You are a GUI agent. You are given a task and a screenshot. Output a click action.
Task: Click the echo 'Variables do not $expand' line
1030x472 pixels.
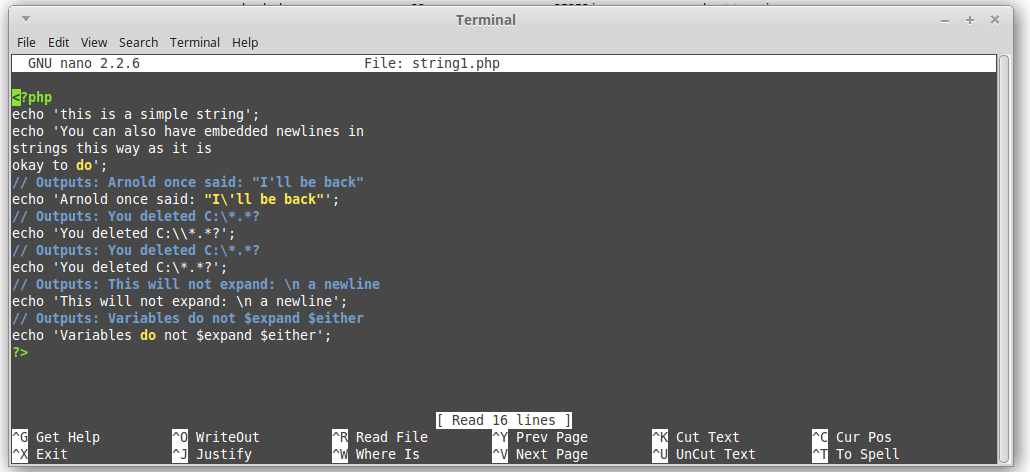pyautogui.click(x=172, y=335)
